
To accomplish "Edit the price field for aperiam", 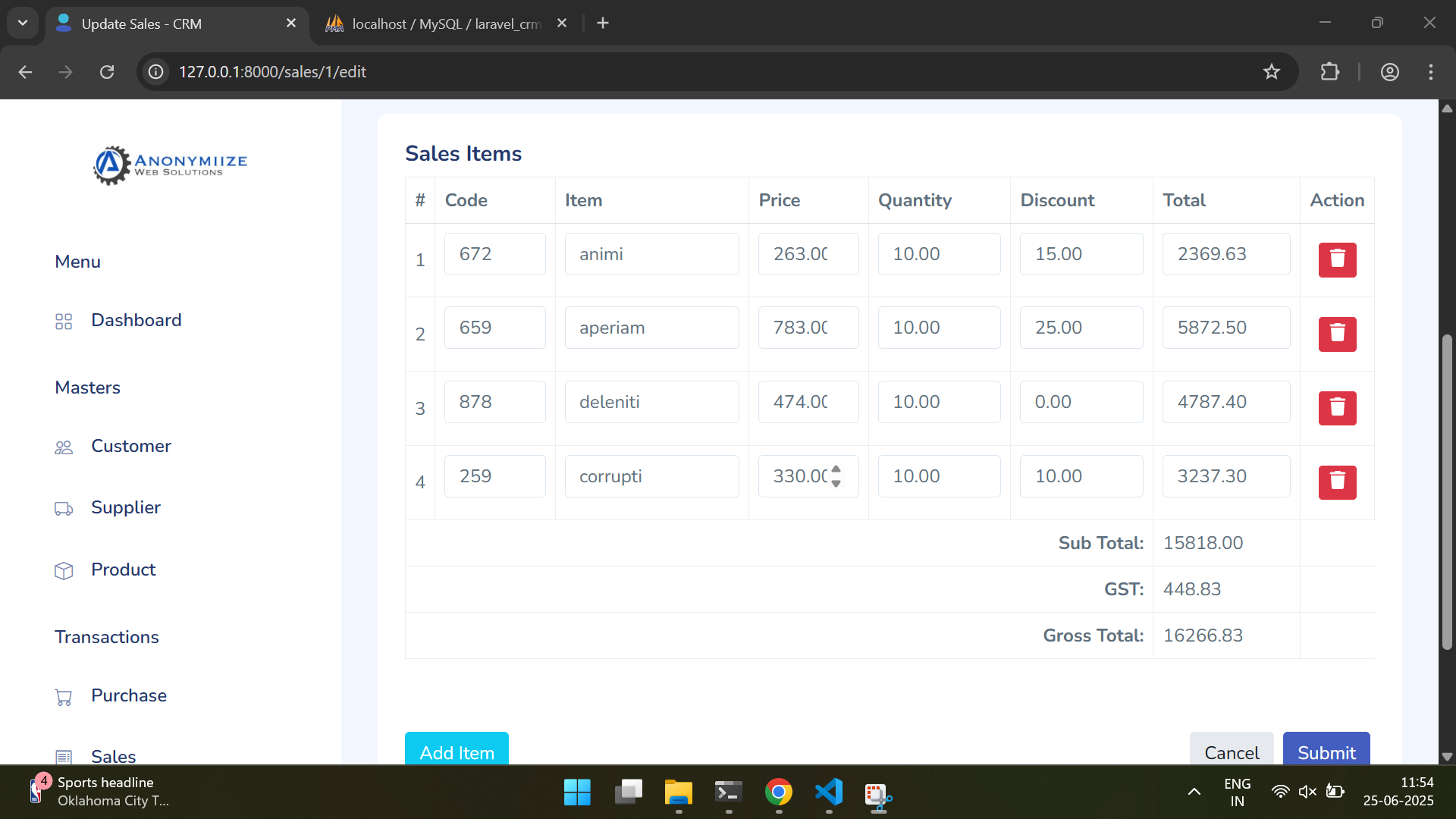I will pos(808,328).
